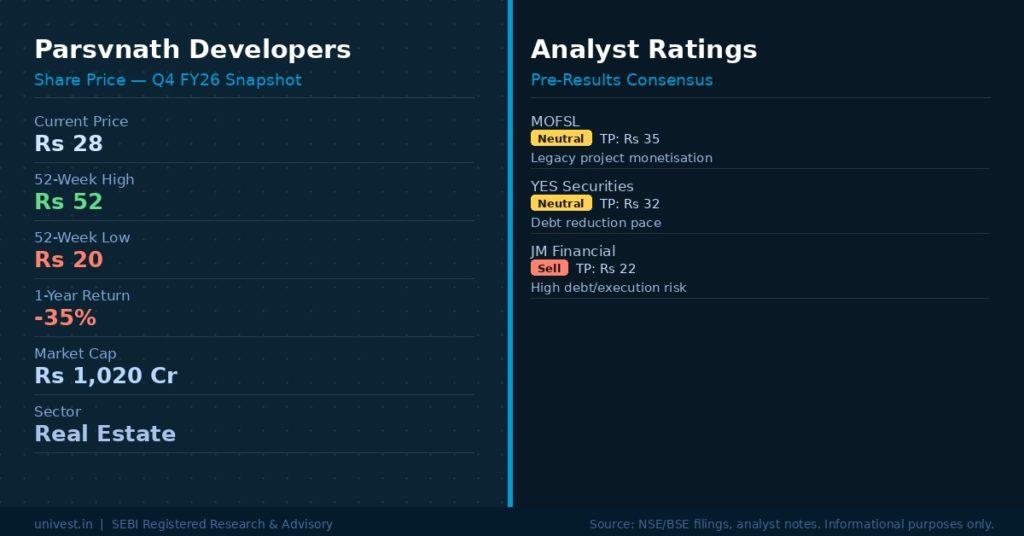Viewport: 1024px width, 536px height.
Task: Select the Rs 20 low value
Action: pos(69,260)
